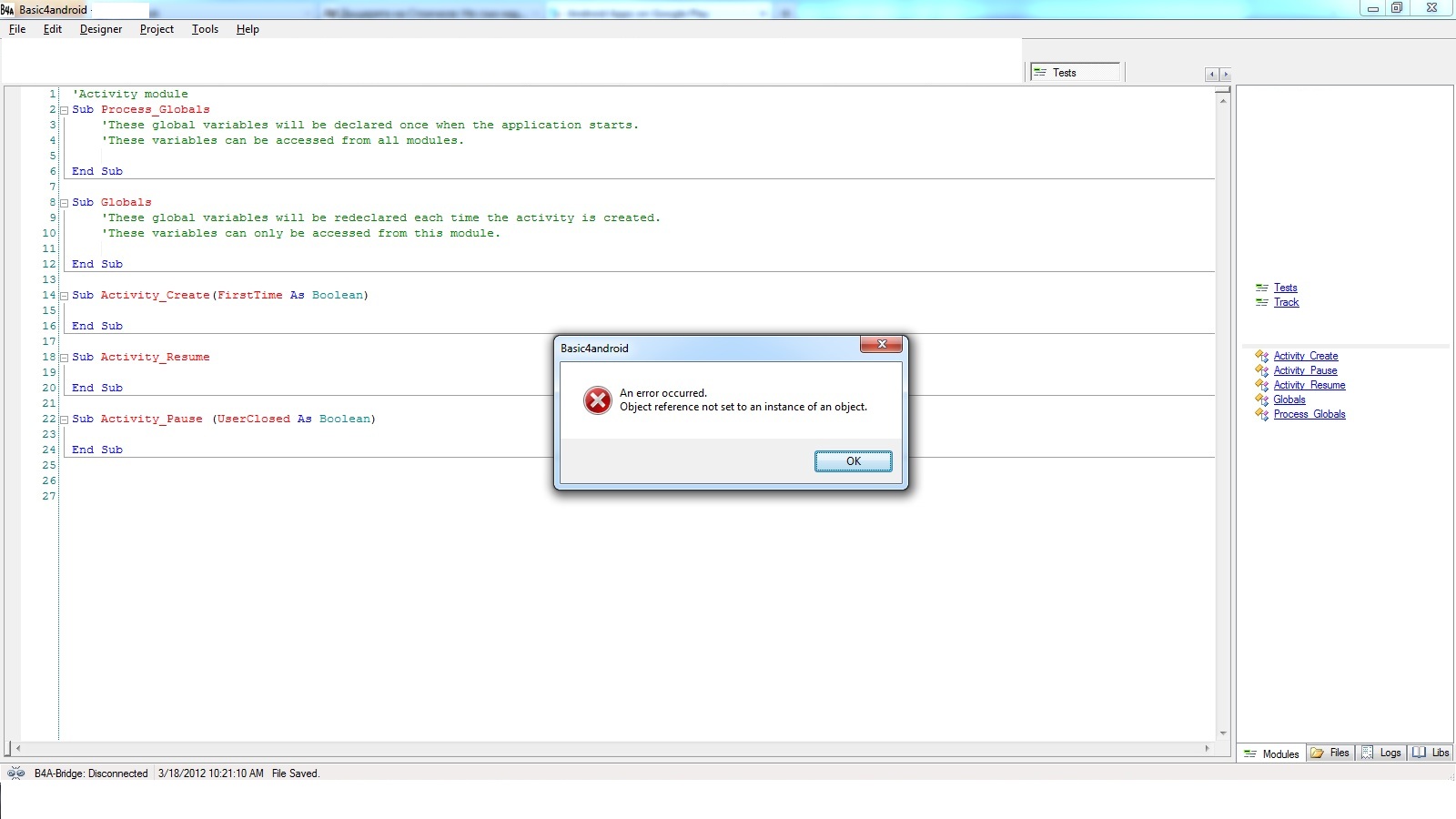Click the comment 'can only be accessed from this module'
The image size is (1456, 819).
301,233
